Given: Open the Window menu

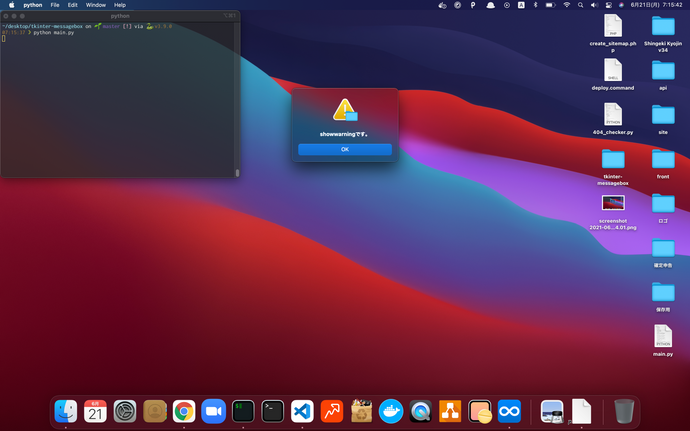Looking at the screenshot, I should pyautogui.click(x=95, y=5).
